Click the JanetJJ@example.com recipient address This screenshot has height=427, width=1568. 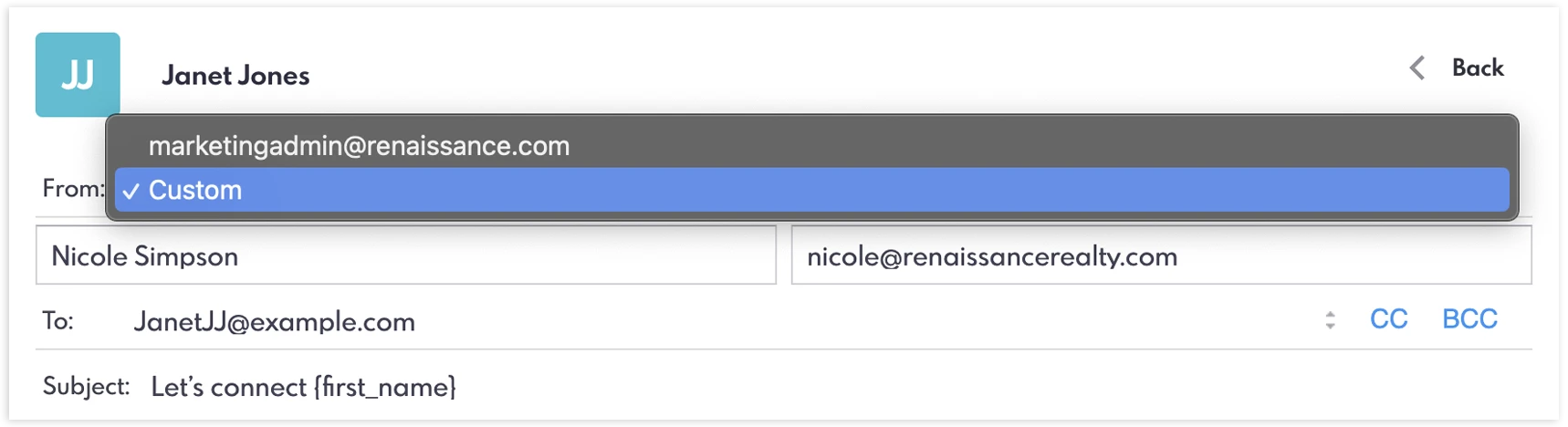click(x=275, y=322)
